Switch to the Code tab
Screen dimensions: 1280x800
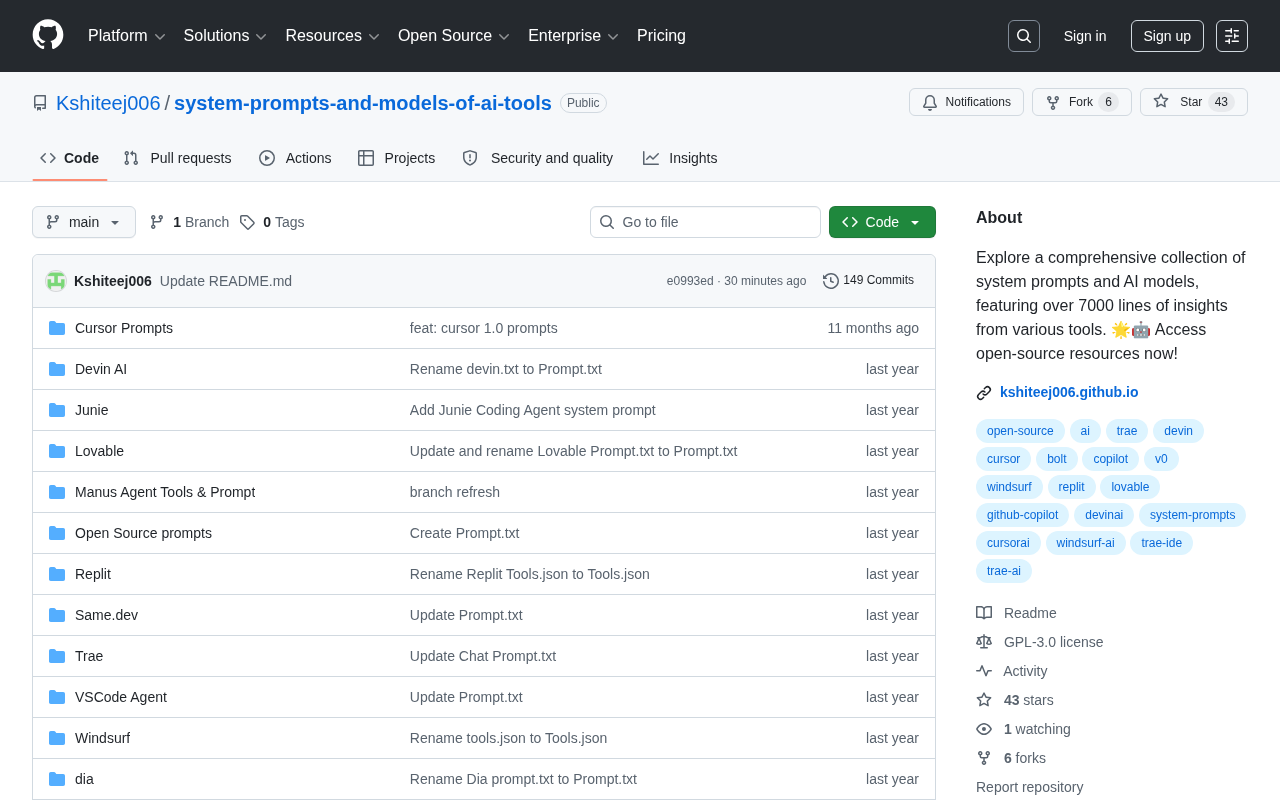coord(70,158)
